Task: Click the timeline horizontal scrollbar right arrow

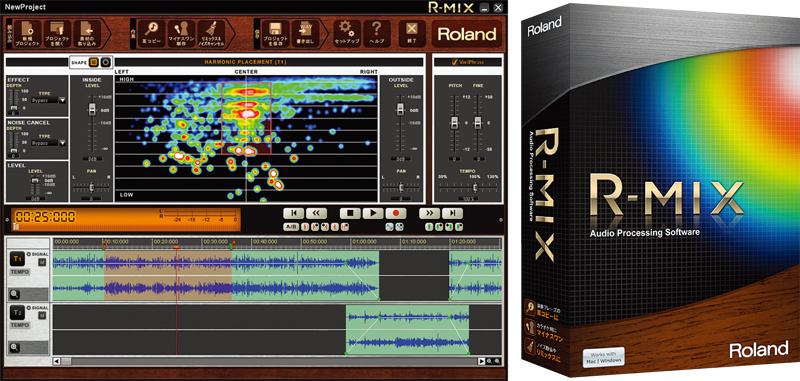Action: point(481,361)
